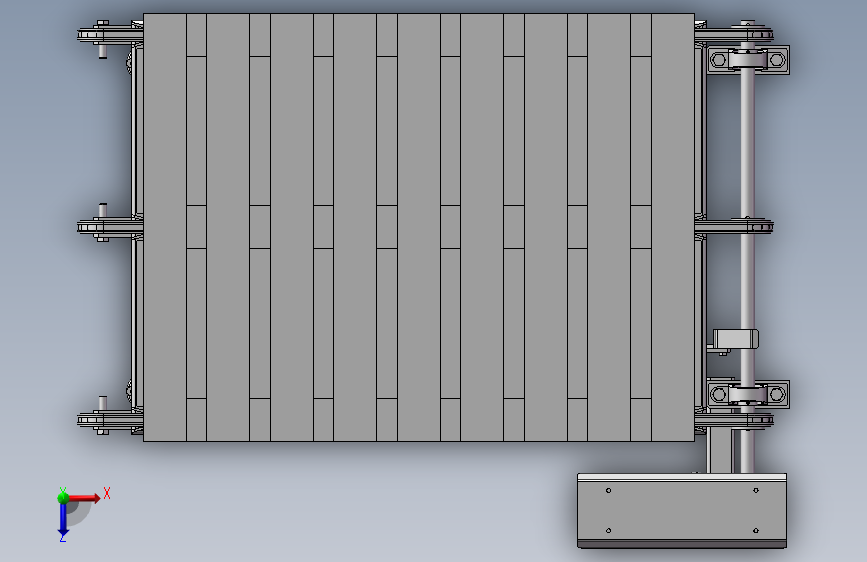Select the top-left idler sprocket assembly
The image size is (867, 562).
coord(109,37)
